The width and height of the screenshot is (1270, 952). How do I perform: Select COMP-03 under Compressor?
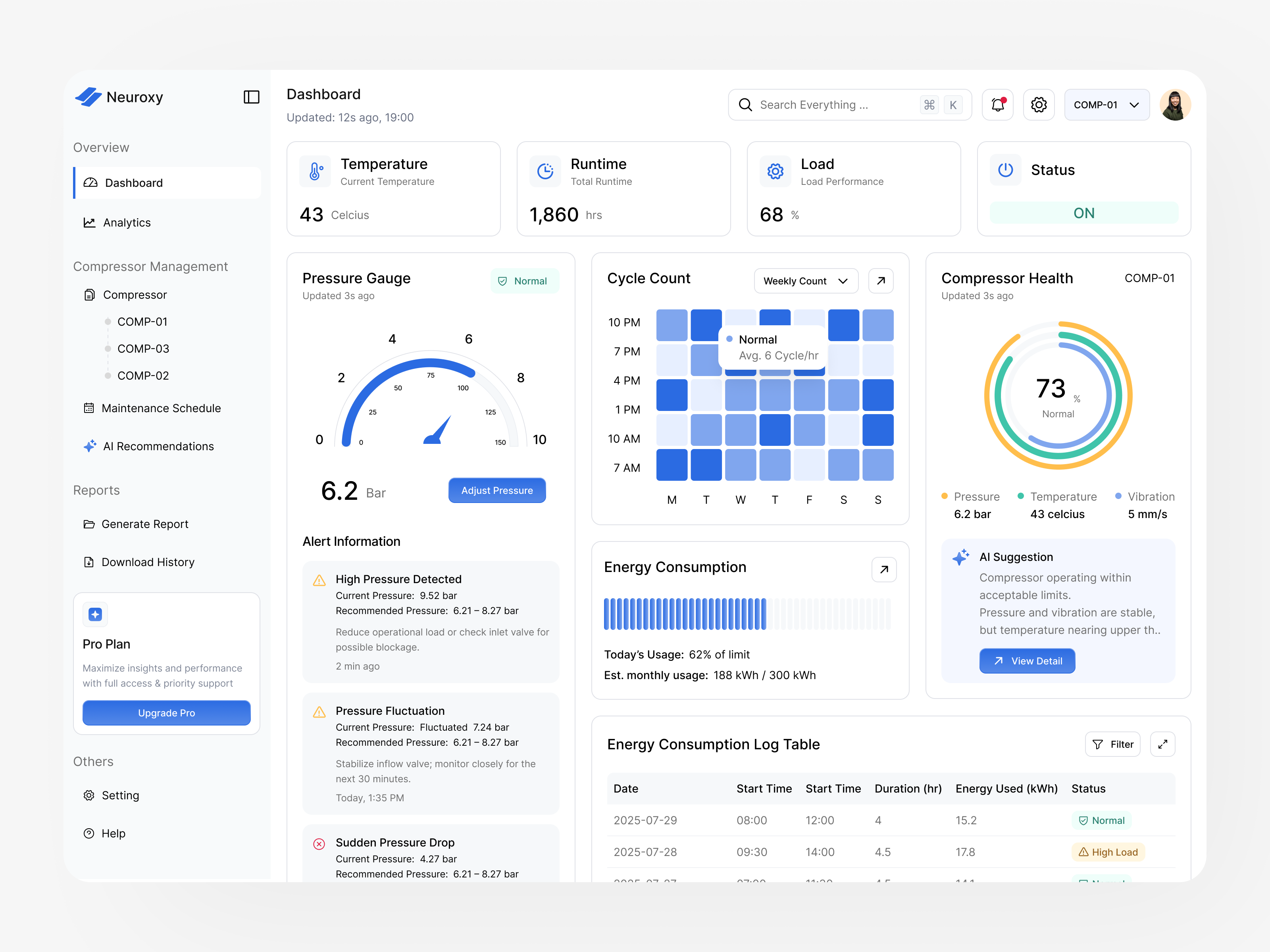(x=142, y=348)
